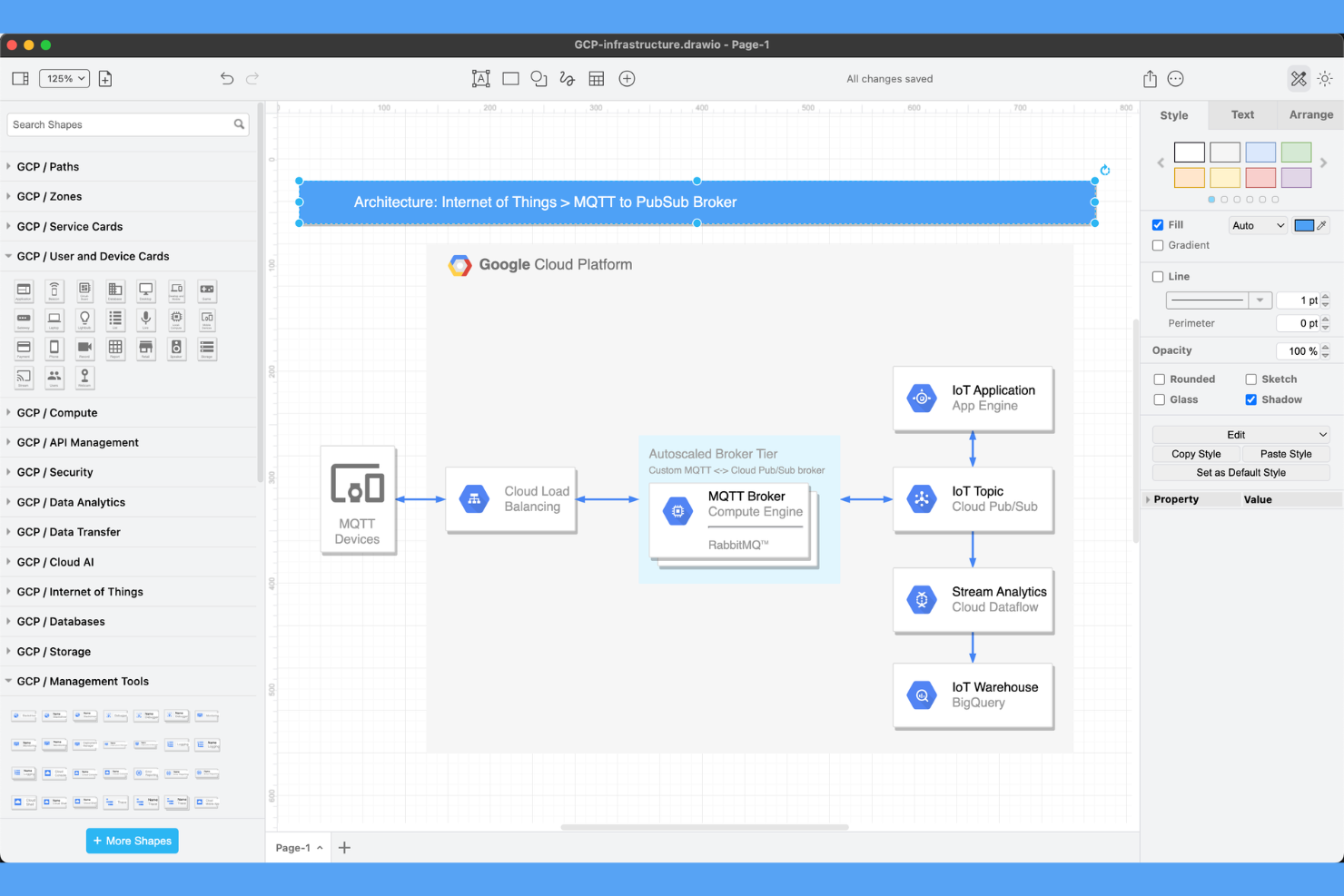Click the More Shapes button

coord(133,842)
